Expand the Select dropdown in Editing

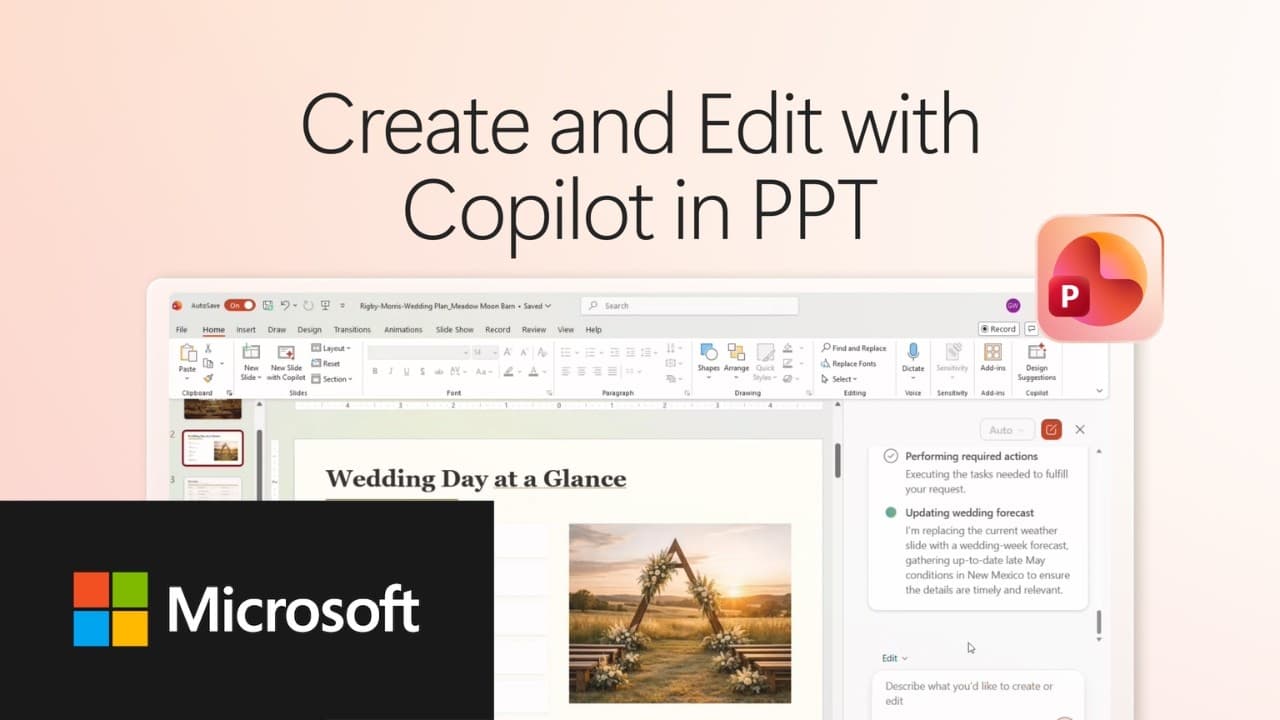(839, 379)
